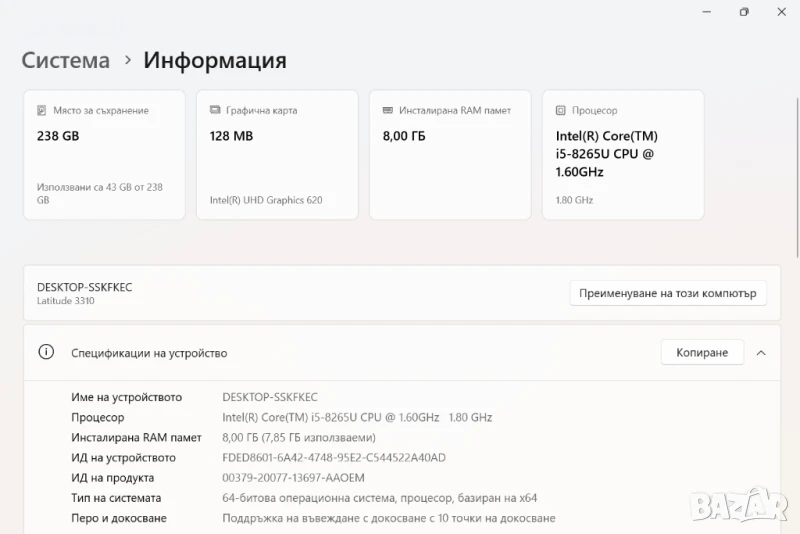Click the RAM icon beside Инсталирана RAM памет
This screenshot has height=534, width=800.
click(x=388, y=111)
